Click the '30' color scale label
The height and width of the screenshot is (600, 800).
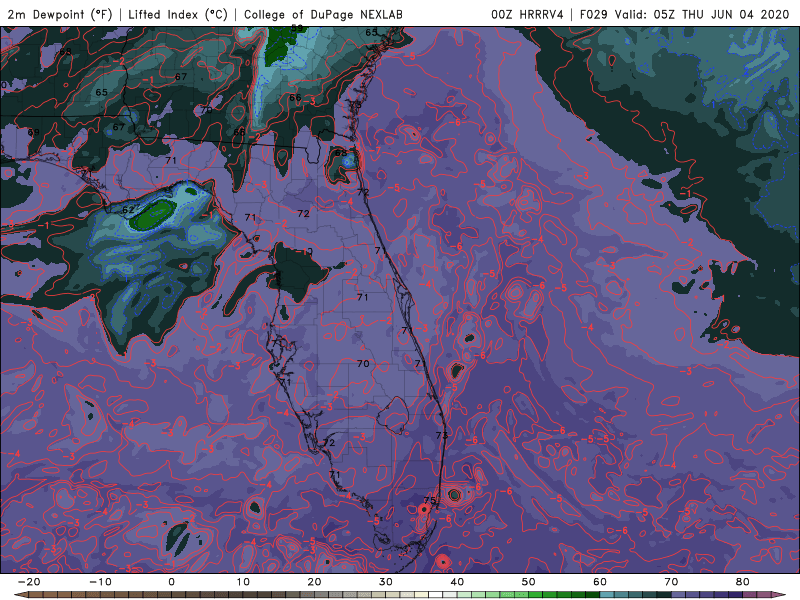tap(386, 582)
